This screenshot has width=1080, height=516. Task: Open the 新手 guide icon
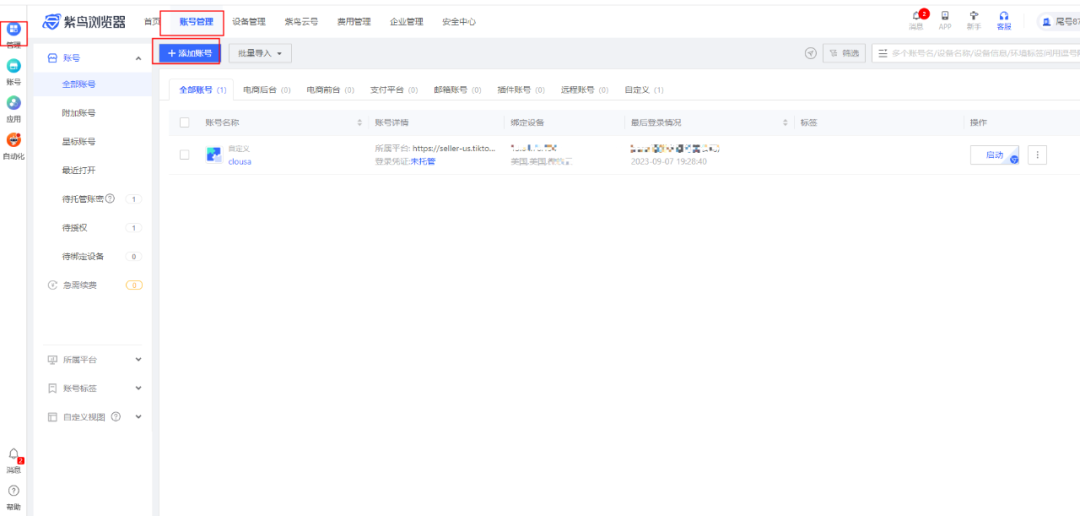(x=974, y=16)
